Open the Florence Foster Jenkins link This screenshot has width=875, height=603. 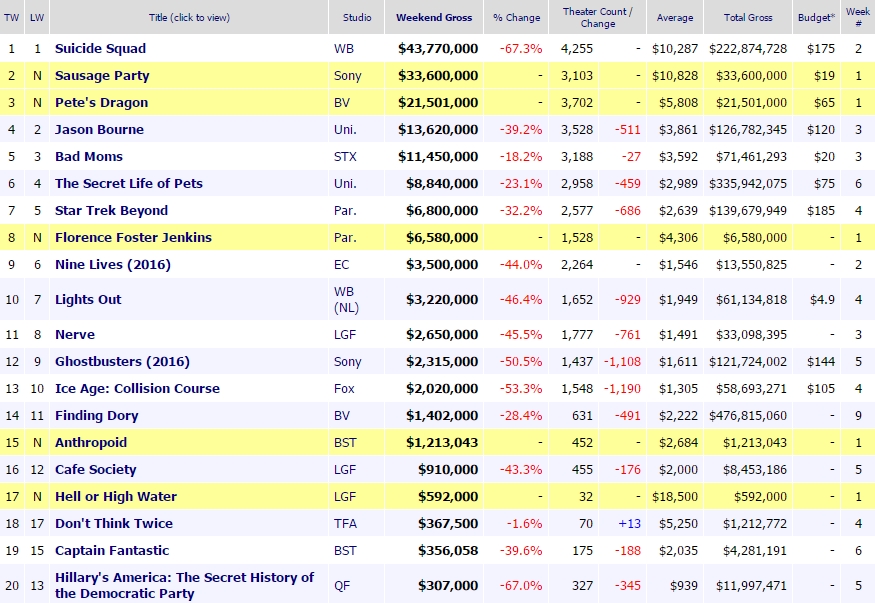coord(133,238)
